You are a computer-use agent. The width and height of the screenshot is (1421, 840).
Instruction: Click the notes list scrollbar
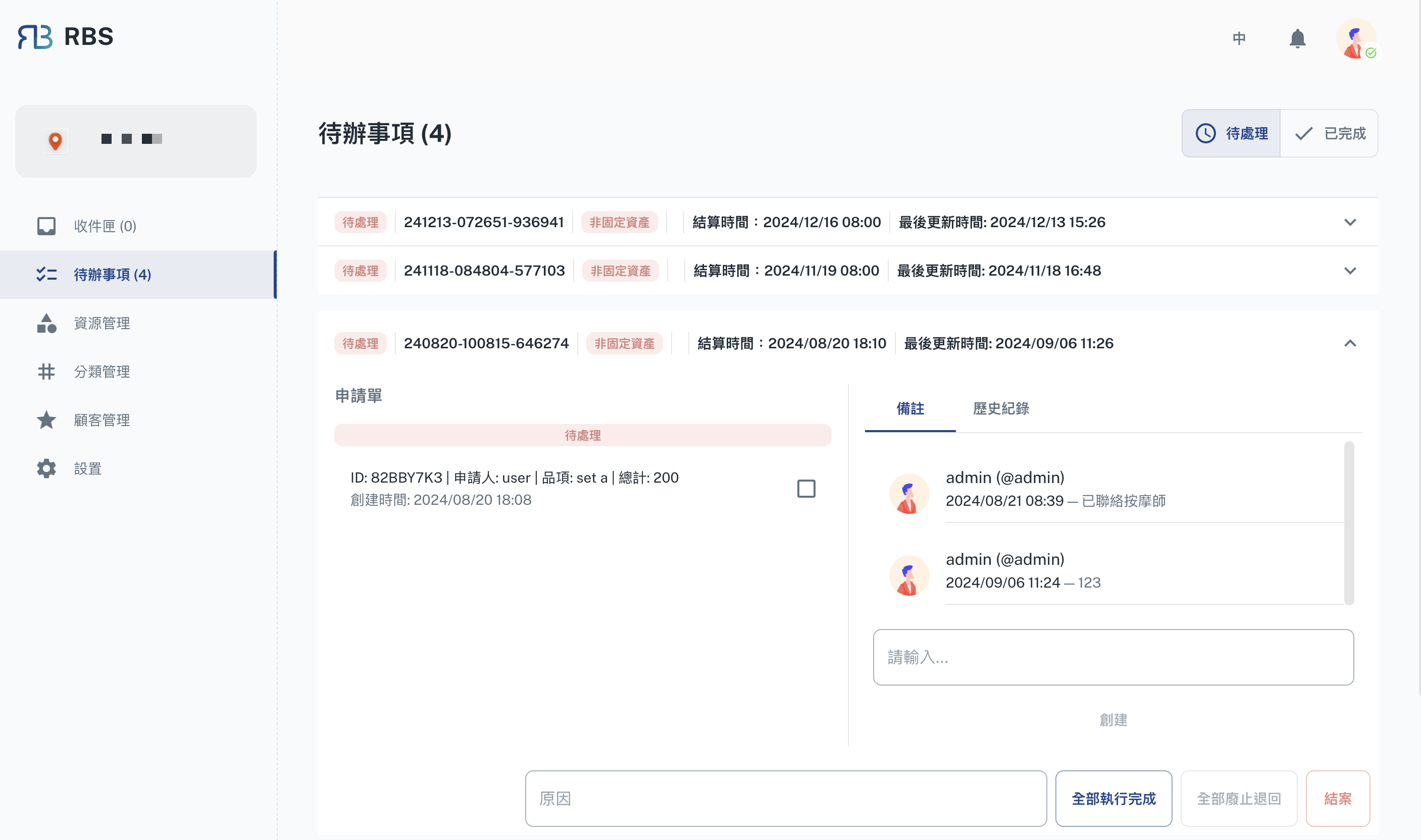[x=1348, y=523]
